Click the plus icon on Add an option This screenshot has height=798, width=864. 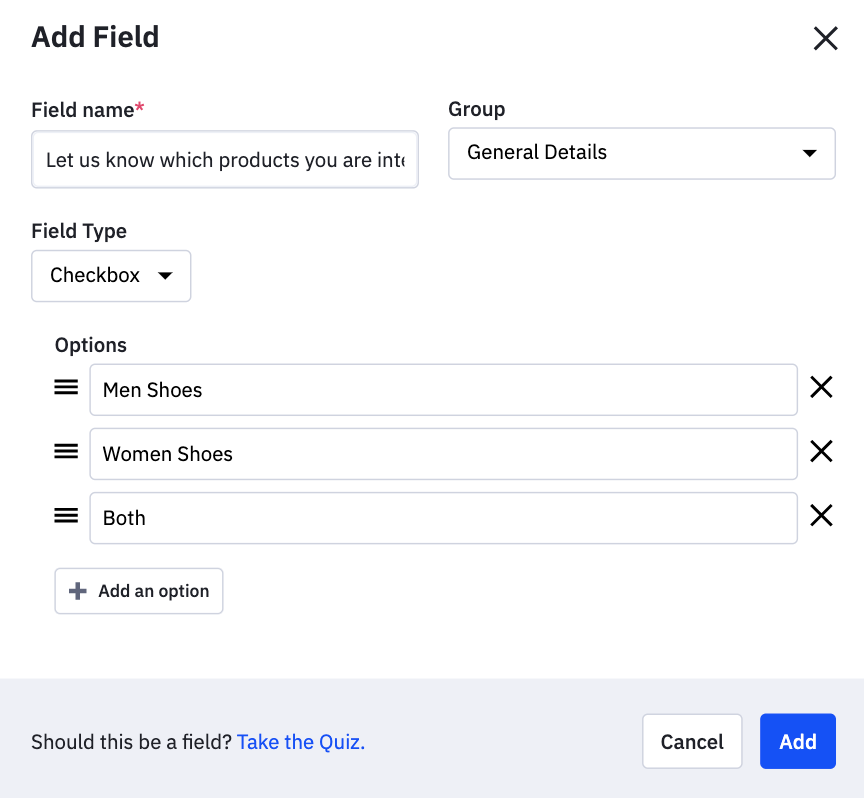77,590
